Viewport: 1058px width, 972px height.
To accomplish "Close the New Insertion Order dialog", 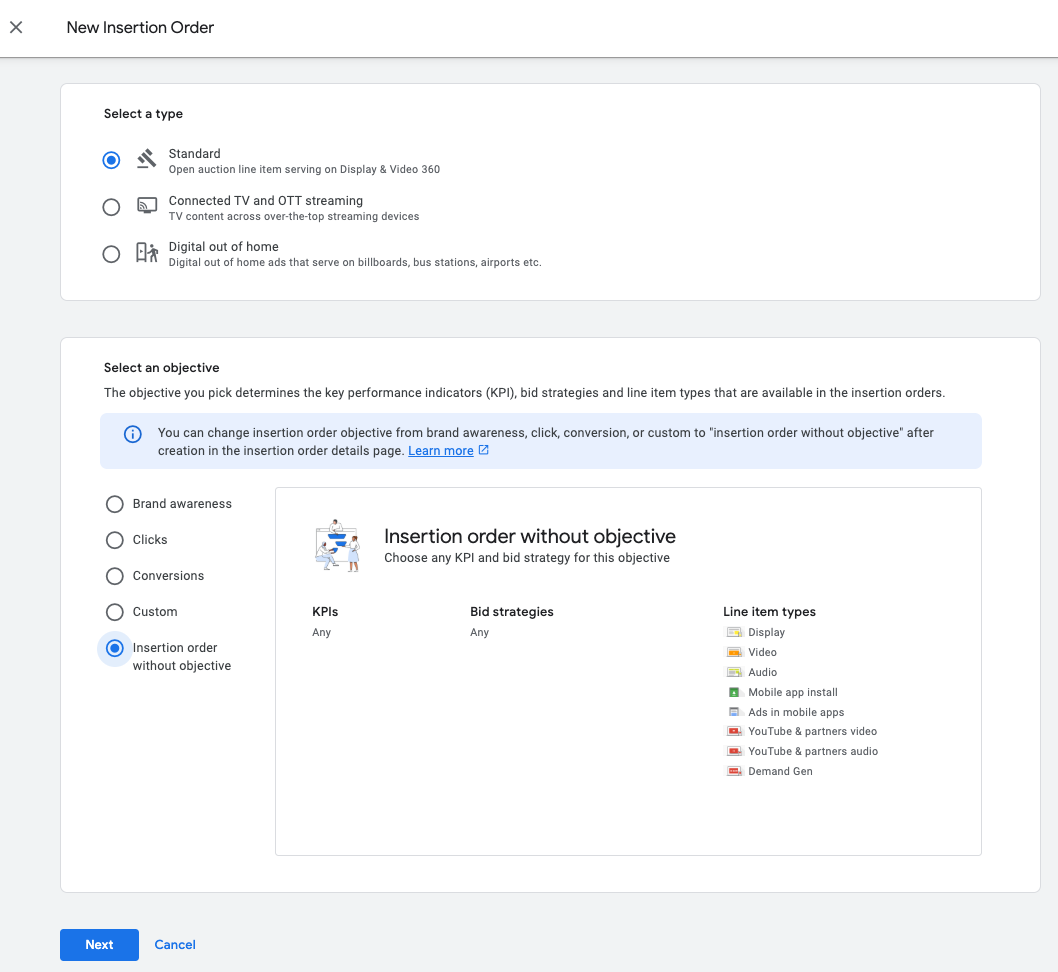I will (16, 28).
